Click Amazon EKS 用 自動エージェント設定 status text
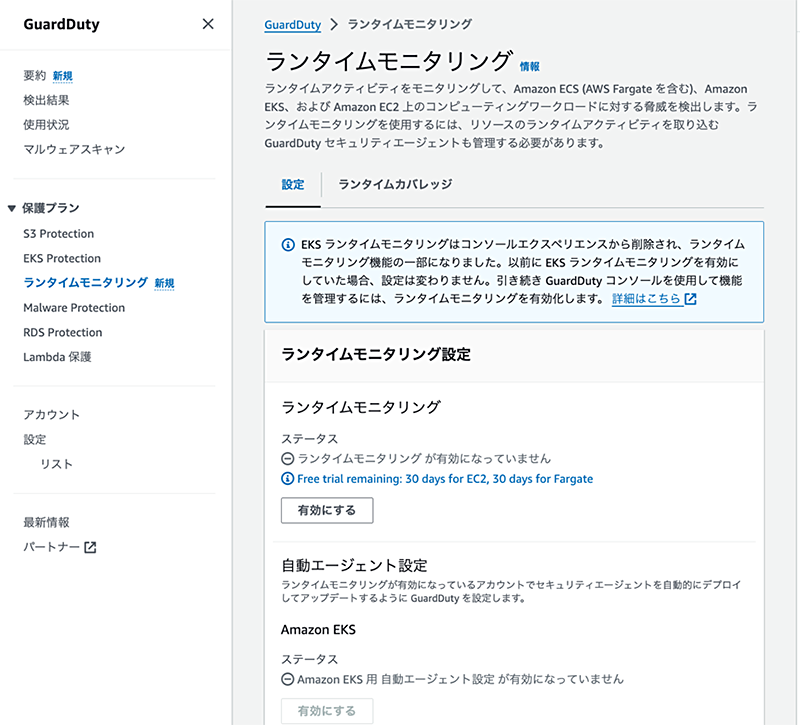This screenshot has width=800, height=725. 460,679
